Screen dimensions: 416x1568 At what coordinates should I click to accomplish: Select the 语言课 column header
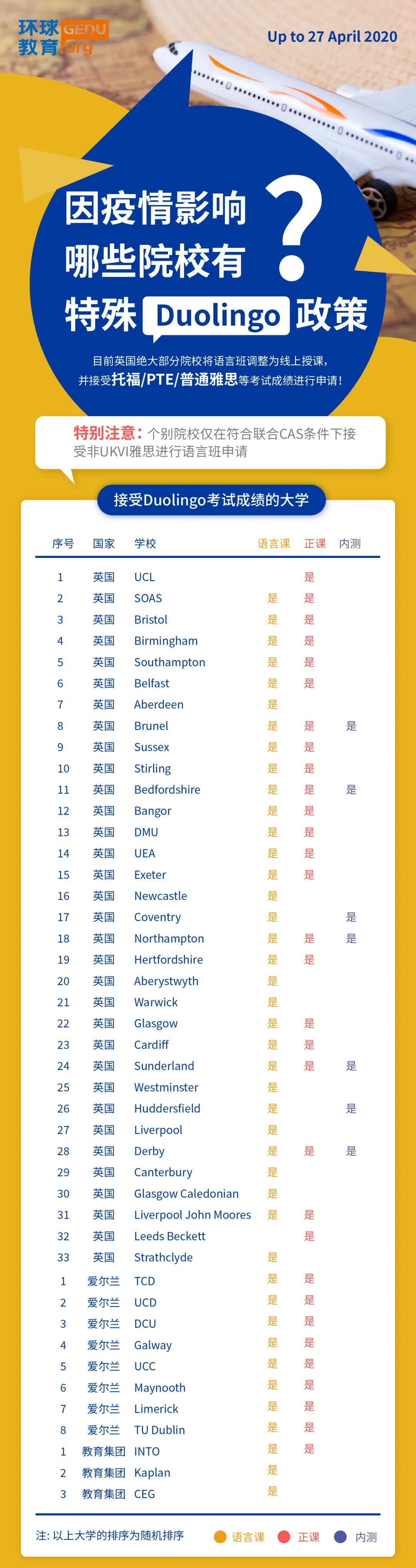tap(274, 544)
